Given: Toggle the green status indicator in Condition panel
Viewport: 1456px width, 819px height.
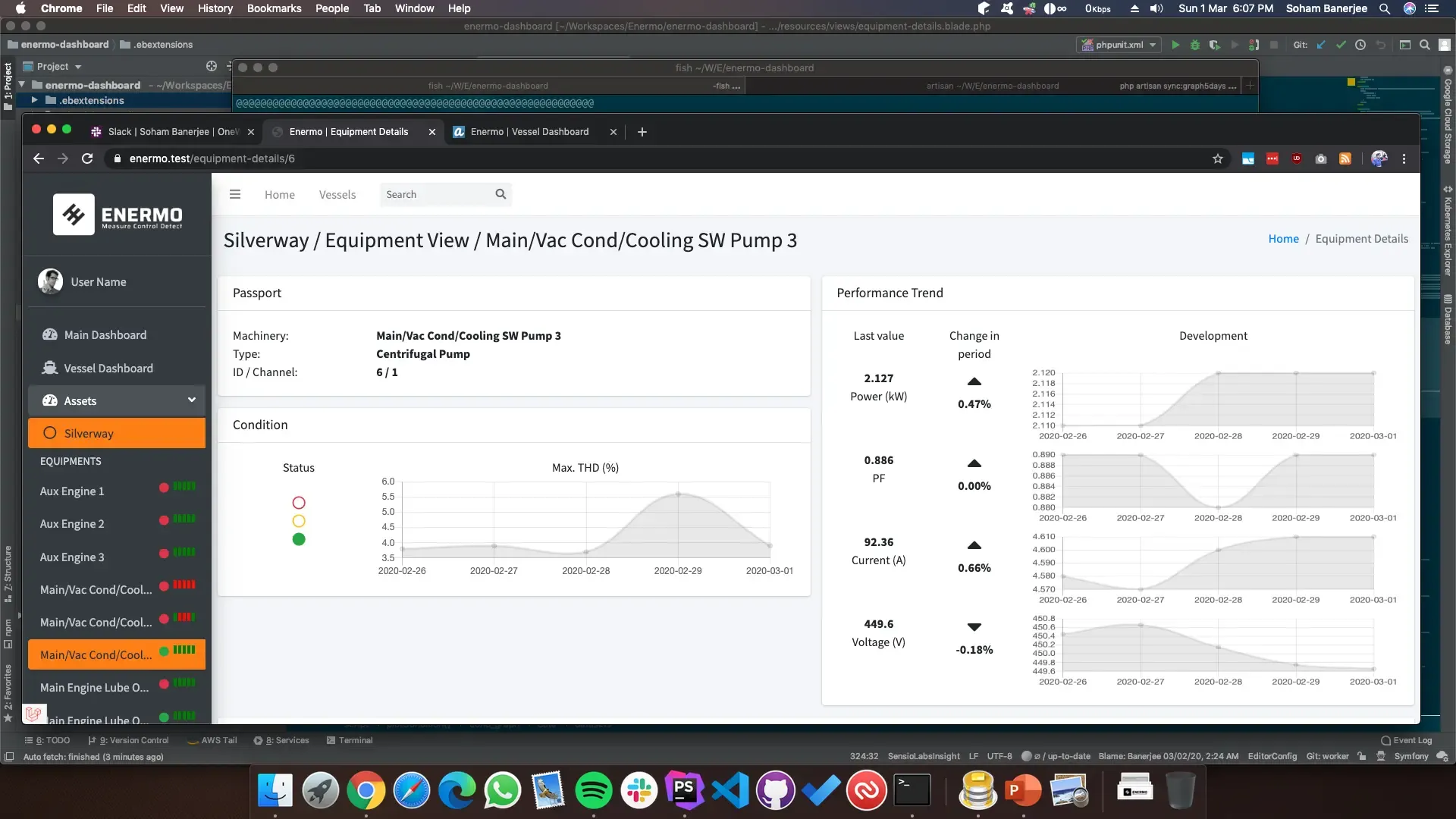Looking at the screenshot, I should click(x=299, y=539).
